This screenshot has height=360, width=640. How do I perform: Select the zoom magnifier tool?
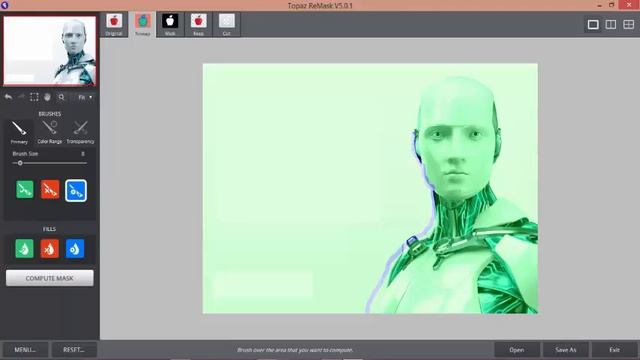(61, 97)
